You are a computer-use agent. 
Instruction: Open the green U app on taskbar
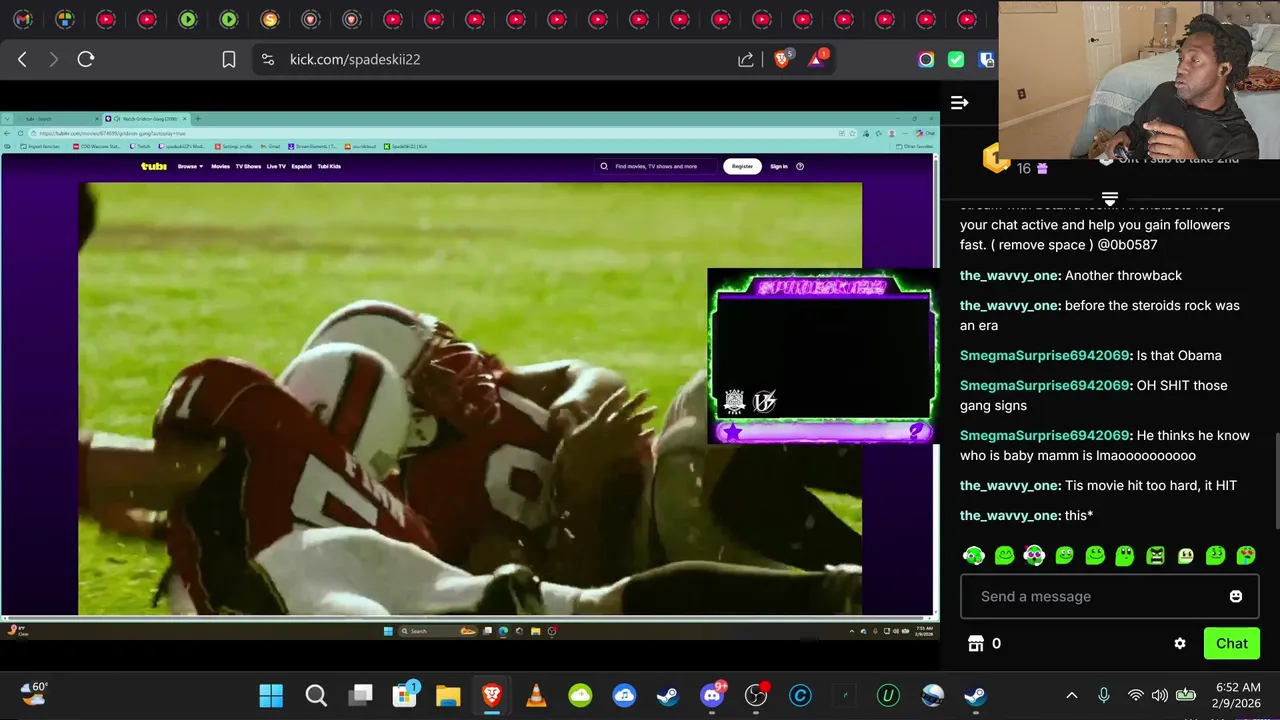tap(888, 695)
